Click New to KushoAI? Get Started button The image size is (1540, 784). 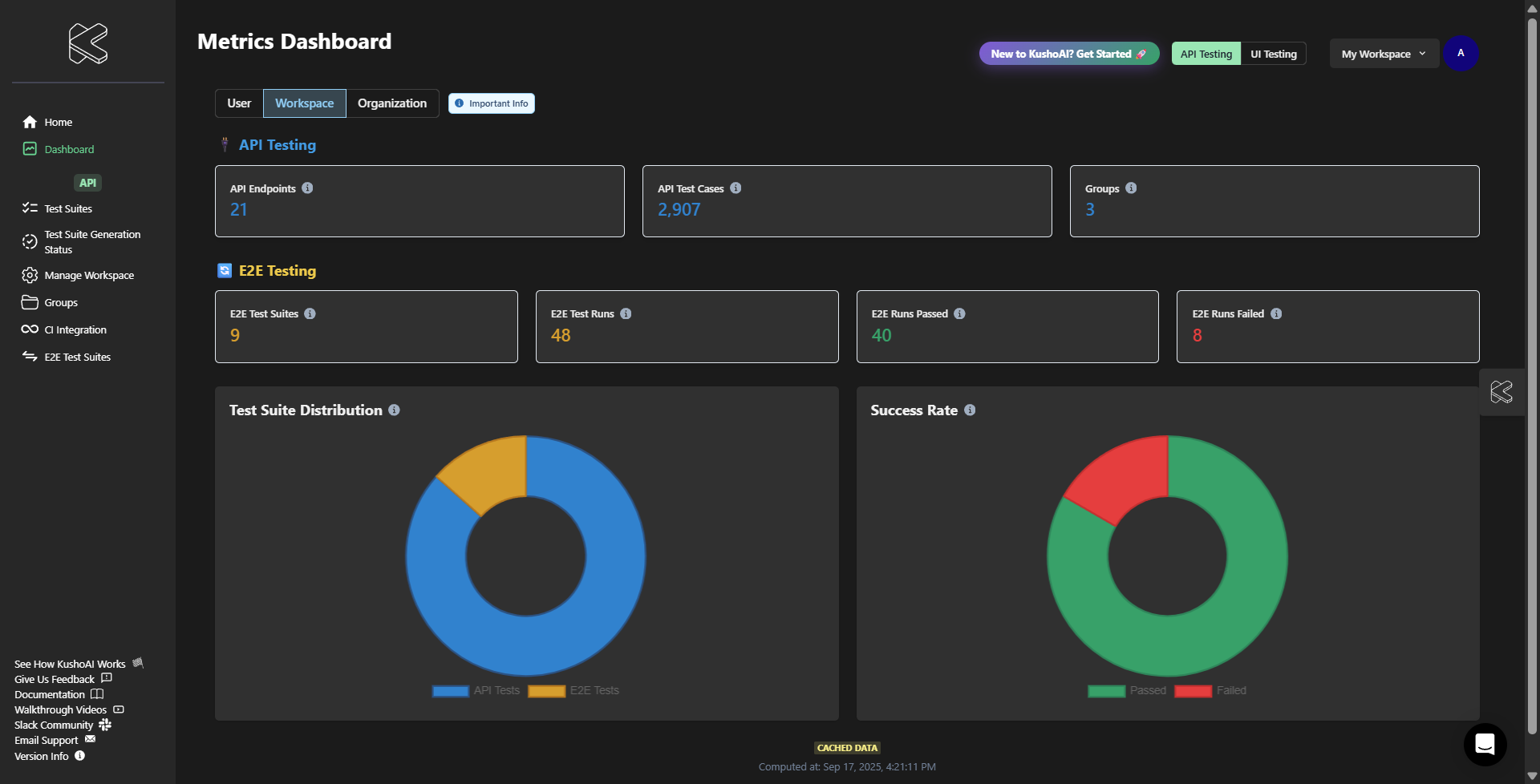(x=1069, y=54)
